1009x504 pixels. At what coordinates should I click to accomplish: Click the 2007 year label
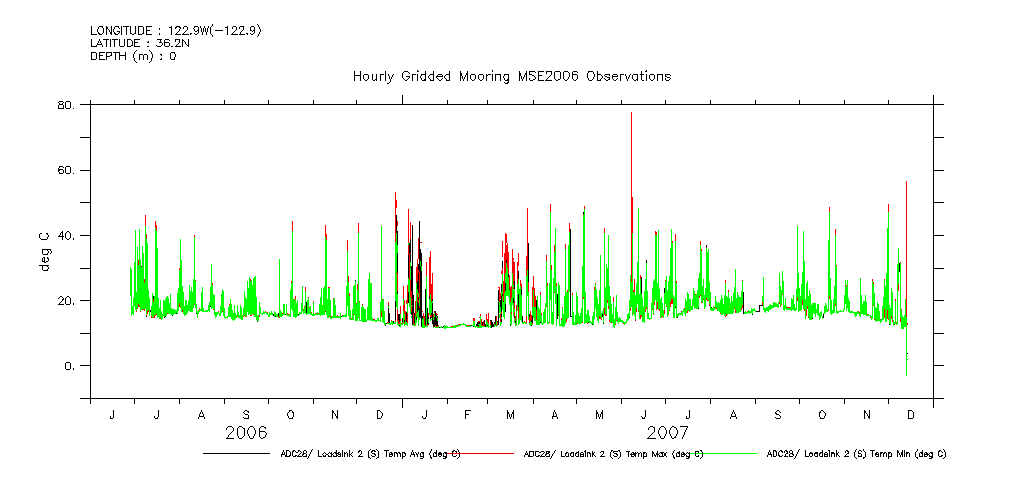click(x=668, y=434)
